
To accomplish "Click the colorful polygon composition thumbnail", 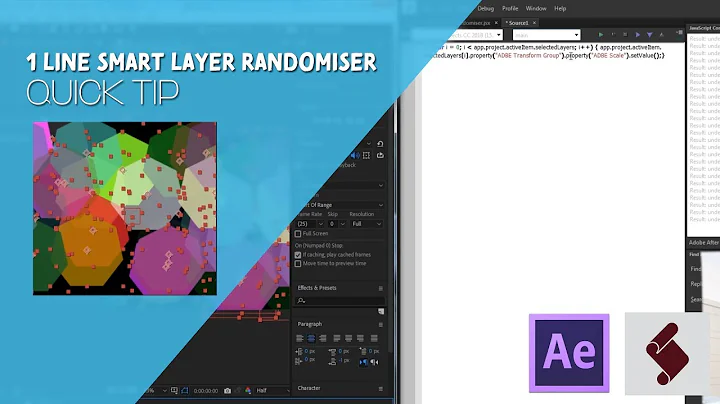I will coord(125,208).
